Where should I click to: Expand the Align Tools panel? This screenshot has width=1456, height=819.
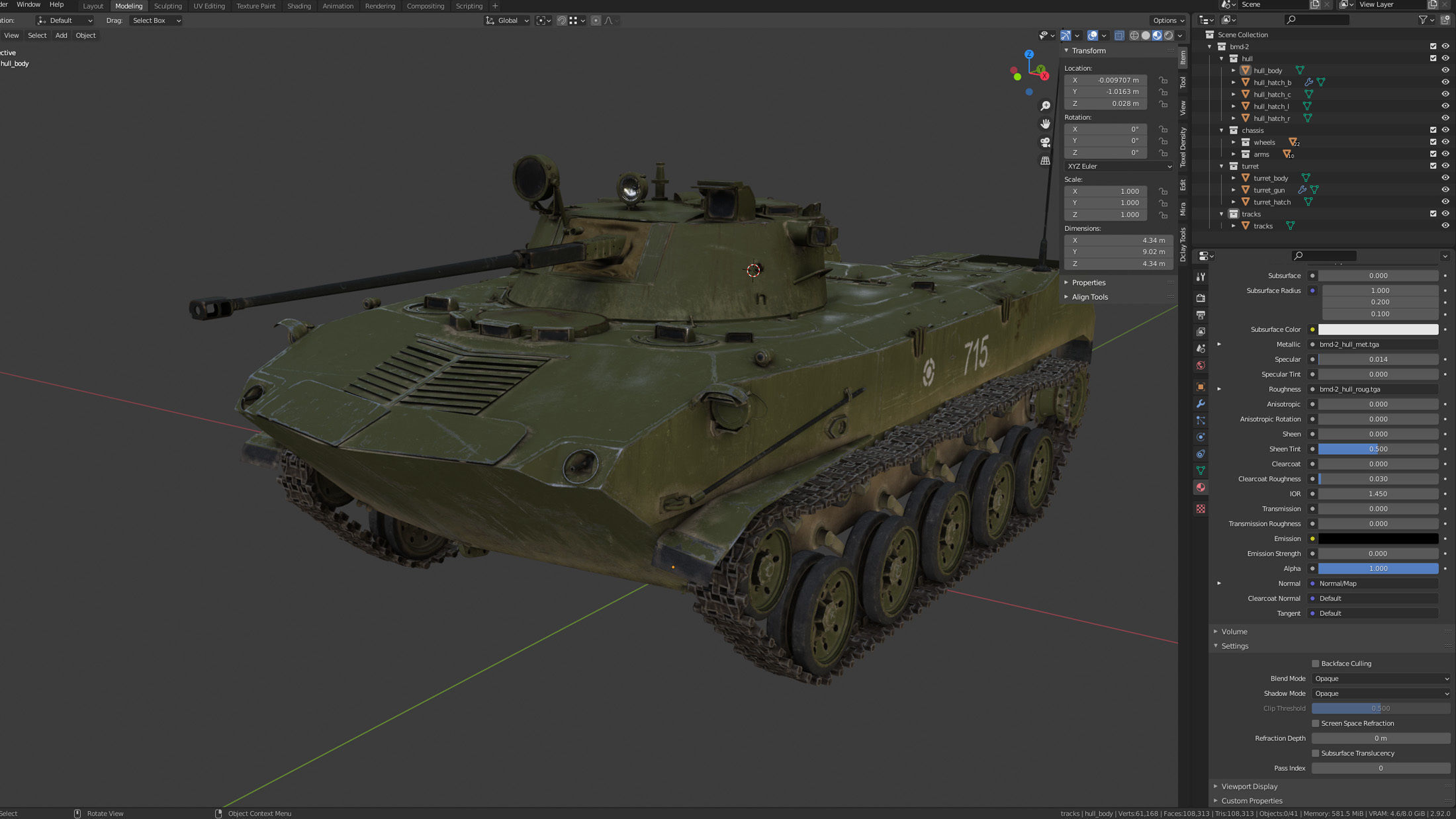[1089, 297]
